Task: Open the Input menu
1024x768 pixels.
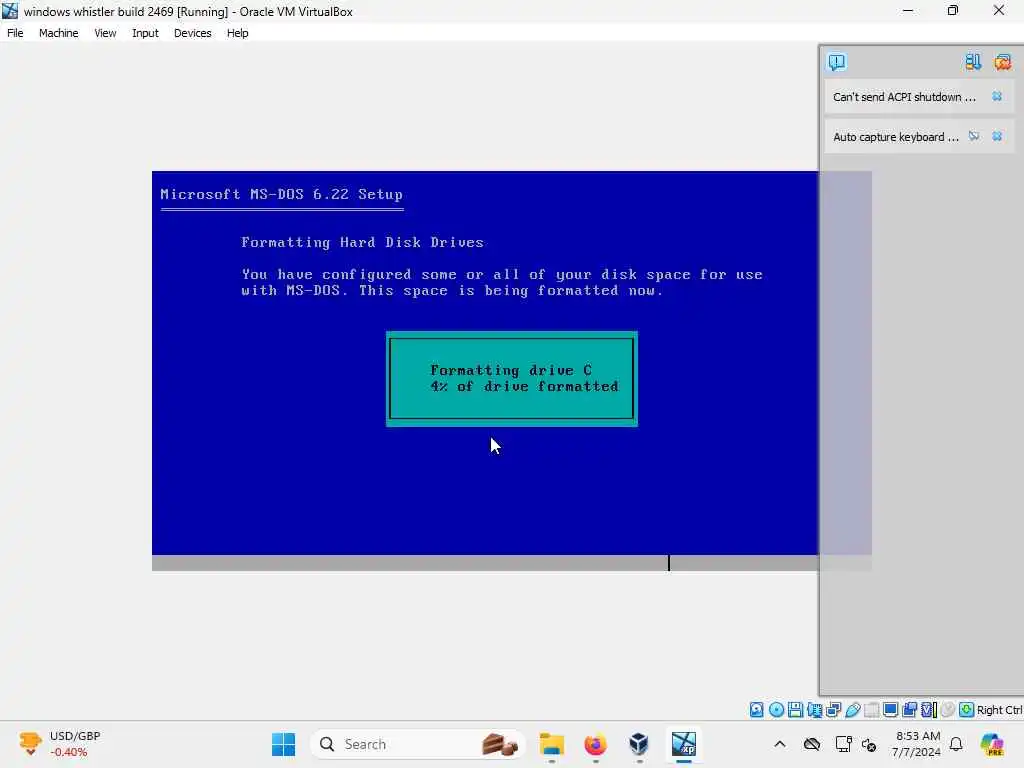Action: [x=145, y=33]
